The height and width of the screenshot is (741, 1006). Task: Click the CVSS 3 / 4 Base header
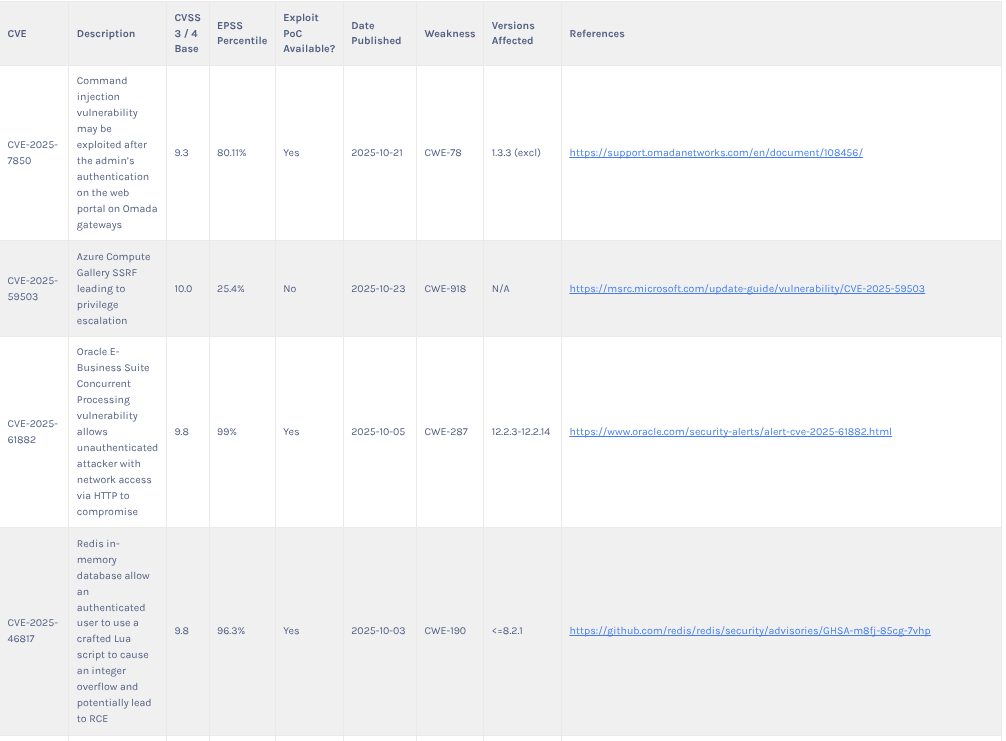click(x=187, y=34)
